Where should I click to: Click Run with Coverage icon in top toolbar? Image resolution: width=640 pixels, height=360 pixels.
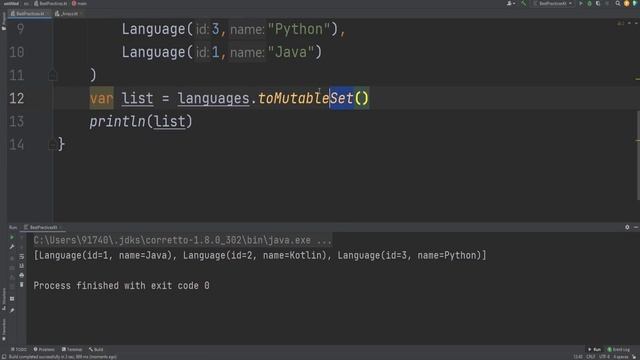coord(598,4)
